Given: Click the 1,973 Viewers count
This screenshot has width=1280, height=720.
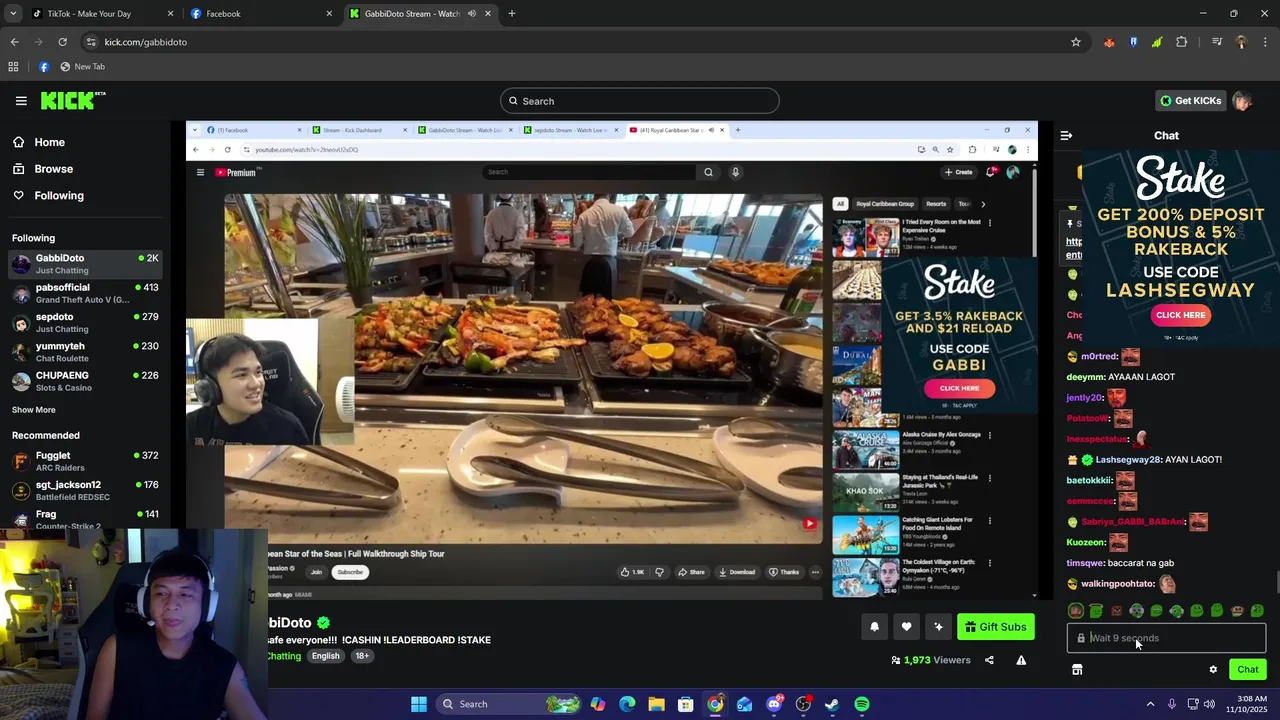Looking at the screenshot, I should [931, 660].
